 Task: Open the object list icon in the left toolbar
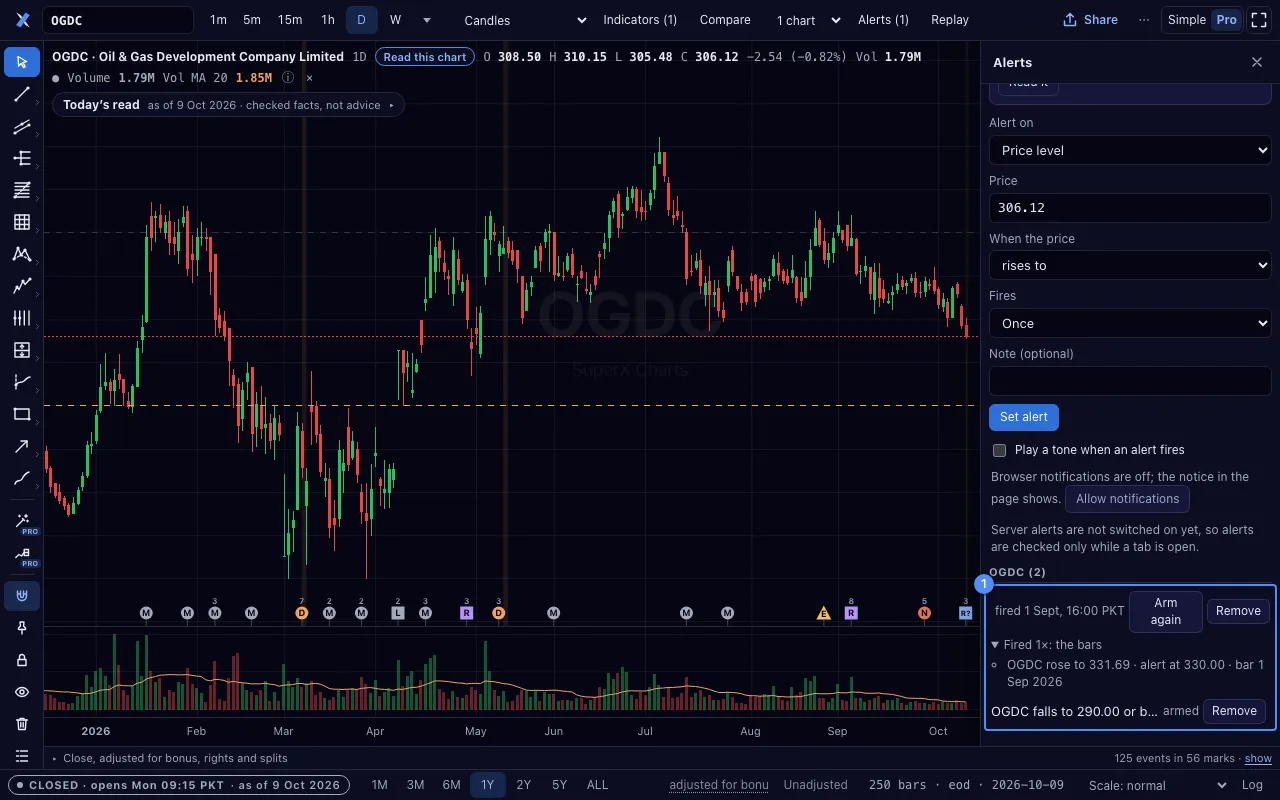point(22,756)
